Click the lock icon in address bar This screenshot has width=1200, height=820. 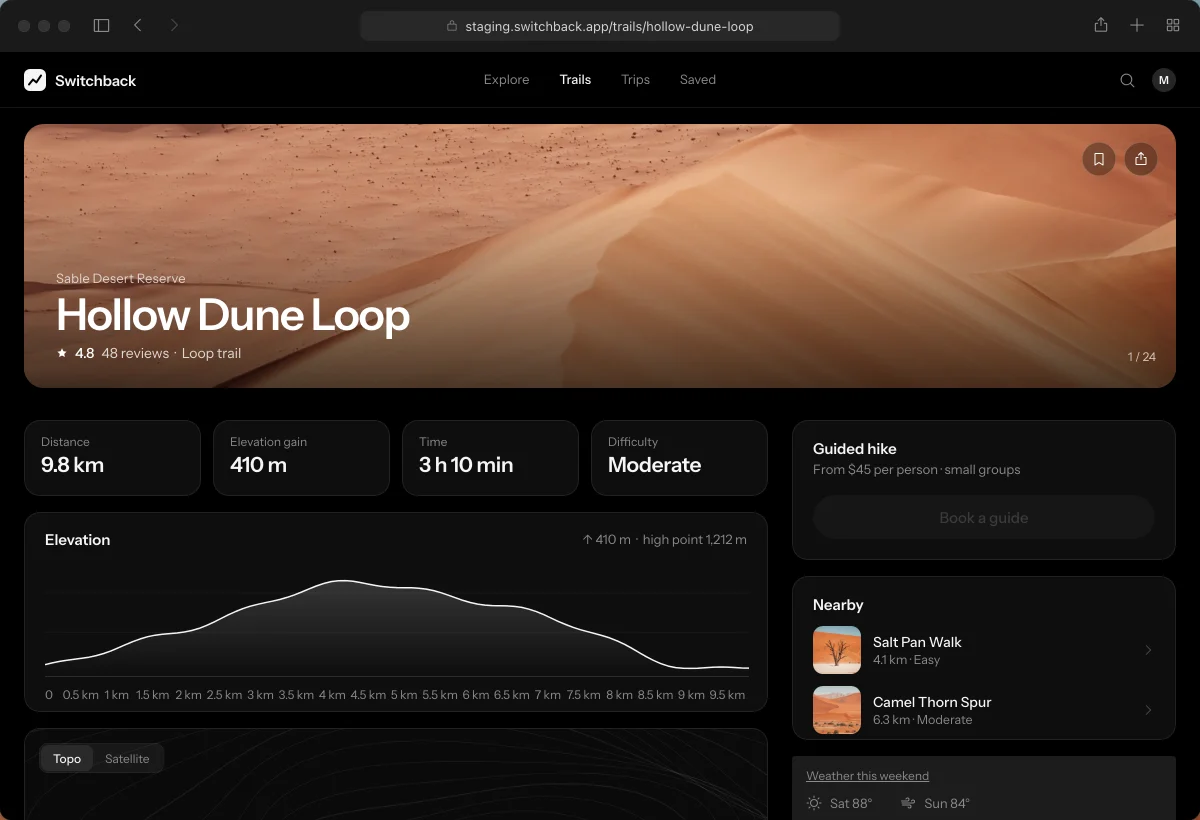(452, 26)
